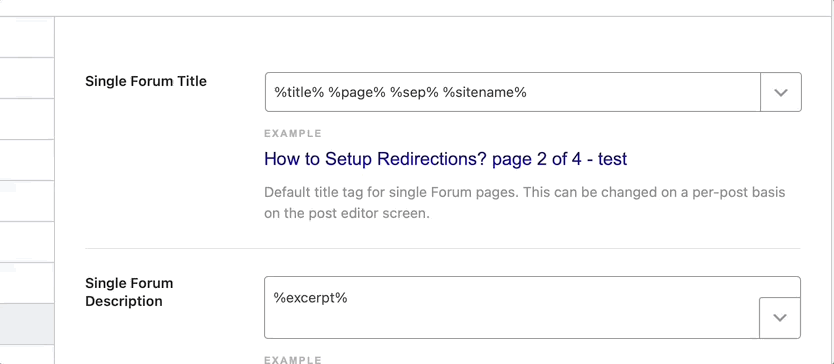
Task: Place cursor after %sitename% in title field
Action: point(528,93)
